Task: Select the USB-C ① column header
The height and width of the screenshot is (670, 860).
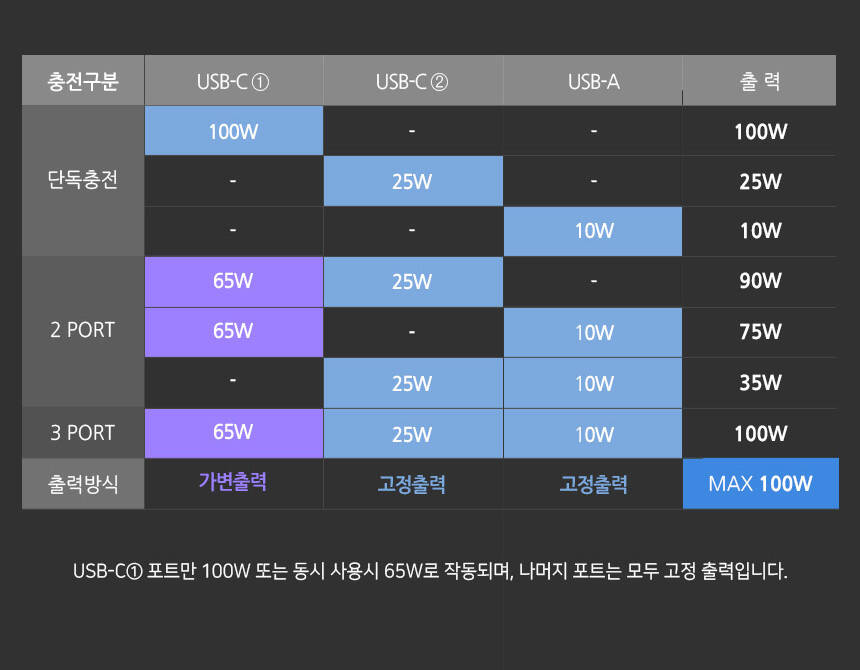Action: (233, 81)
